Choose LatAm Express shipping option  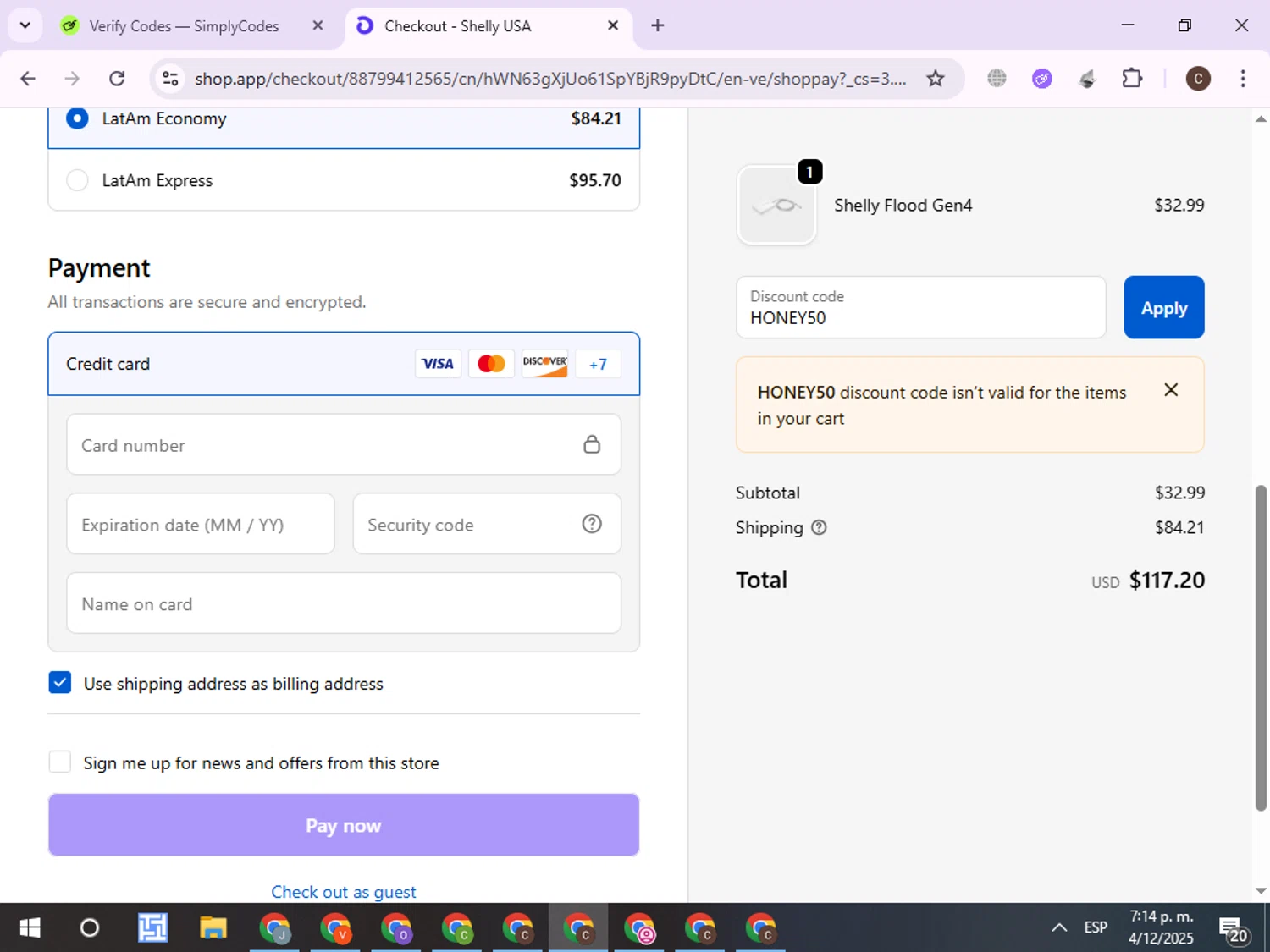(344, 180)
